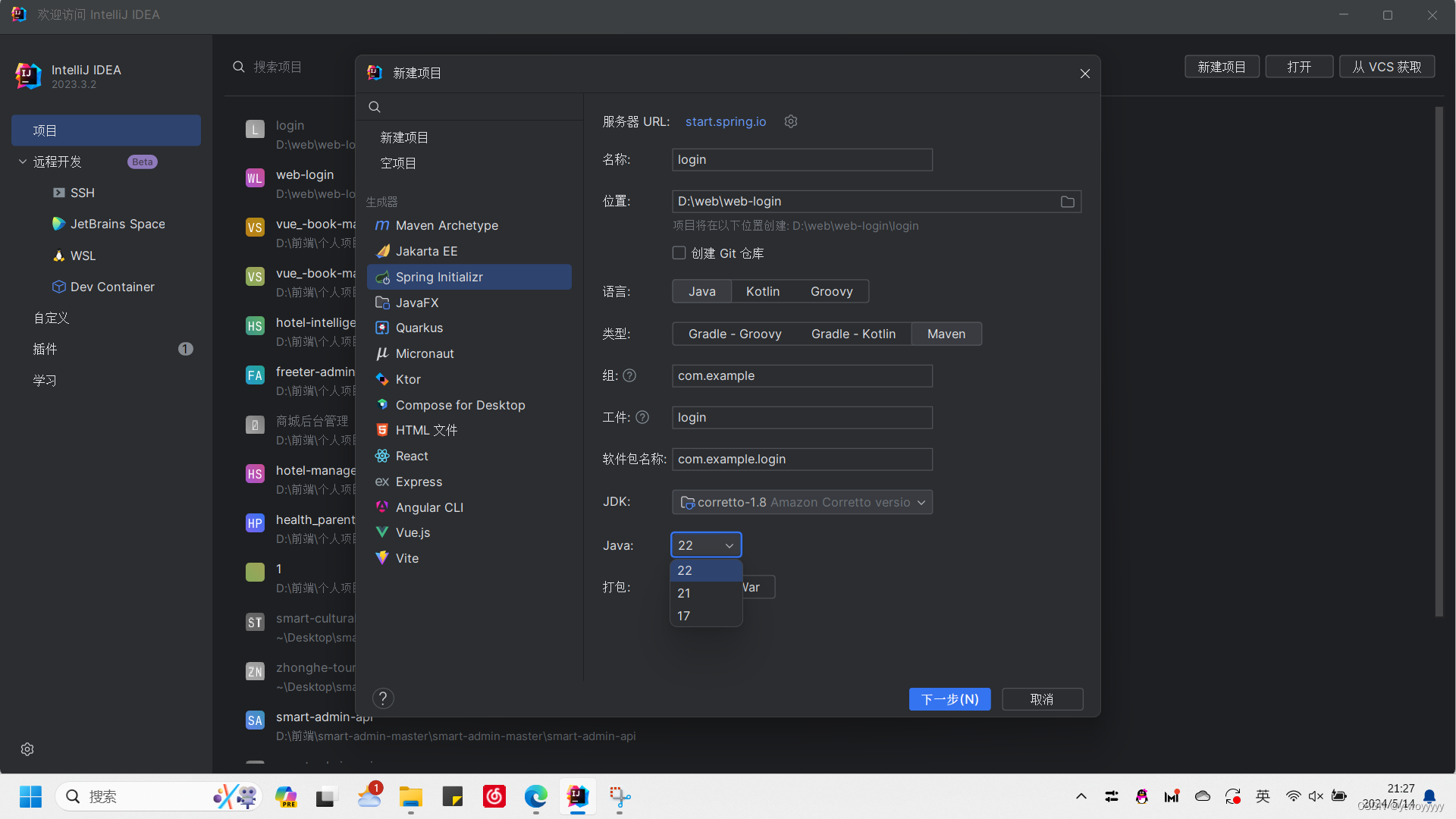Expand the JDK corretto-1.8 dropdown
The image size is (1456, 819).
point(802,502)
